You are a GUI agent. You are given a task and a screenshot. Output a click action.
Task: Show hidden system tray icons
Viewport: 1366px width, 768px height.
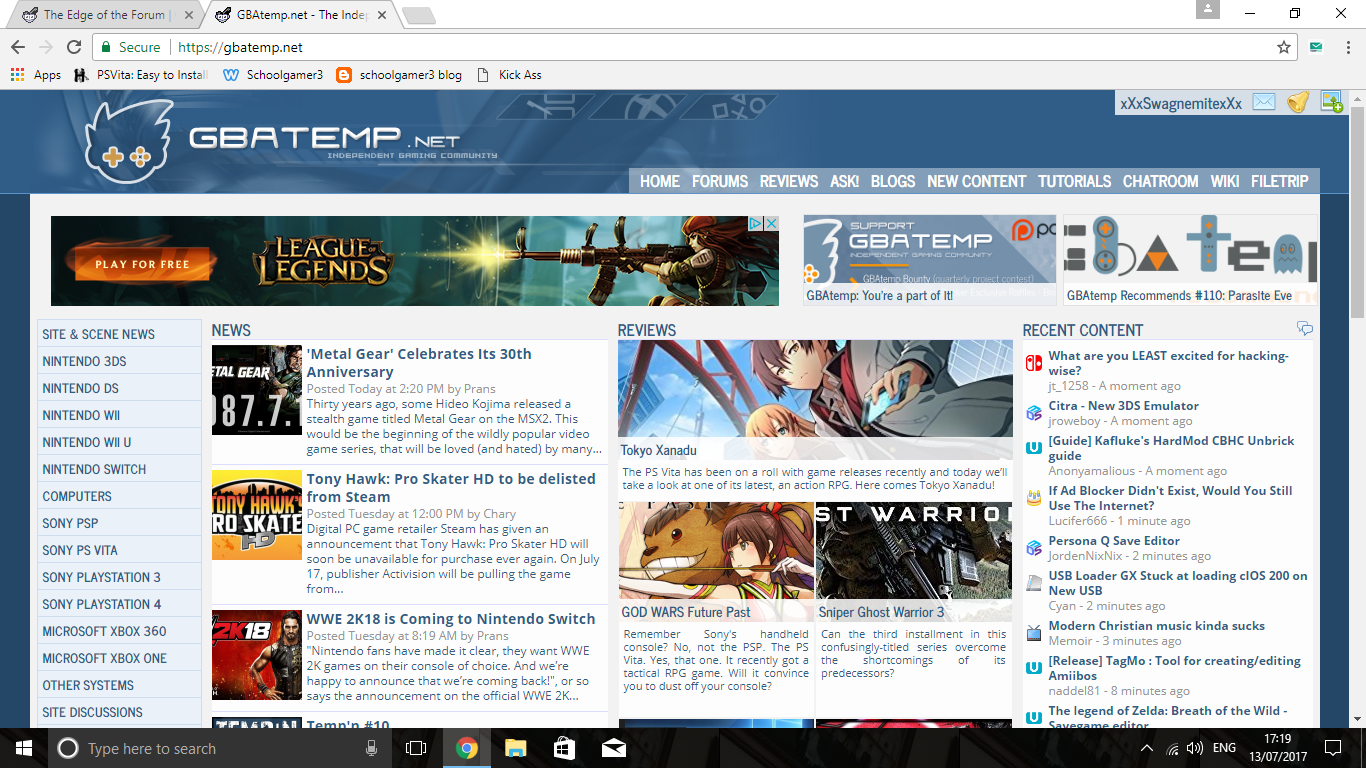click(x=1146, y=748)
